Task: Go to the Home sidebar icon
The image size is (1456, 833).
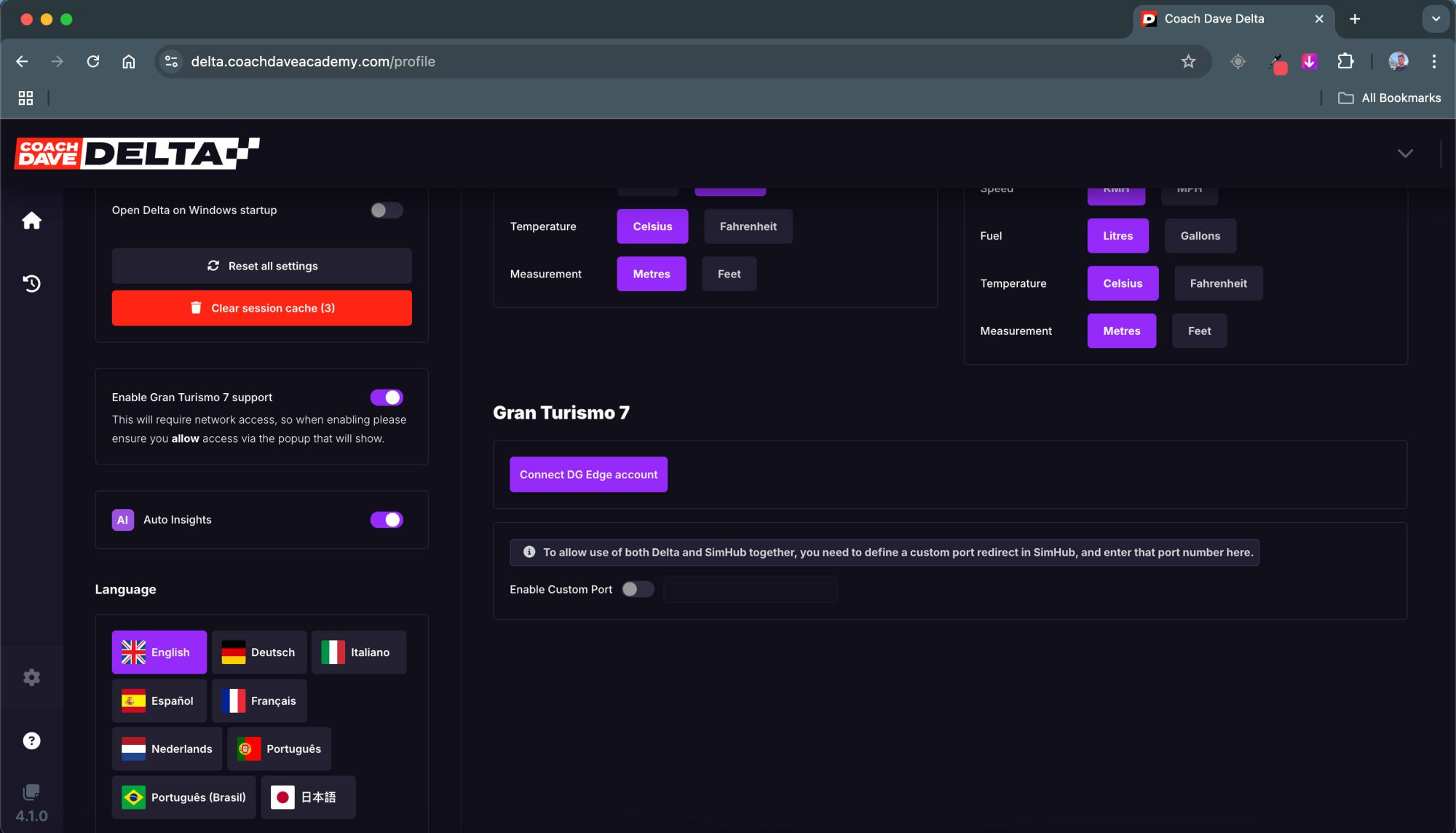Action: coord(31,220)
